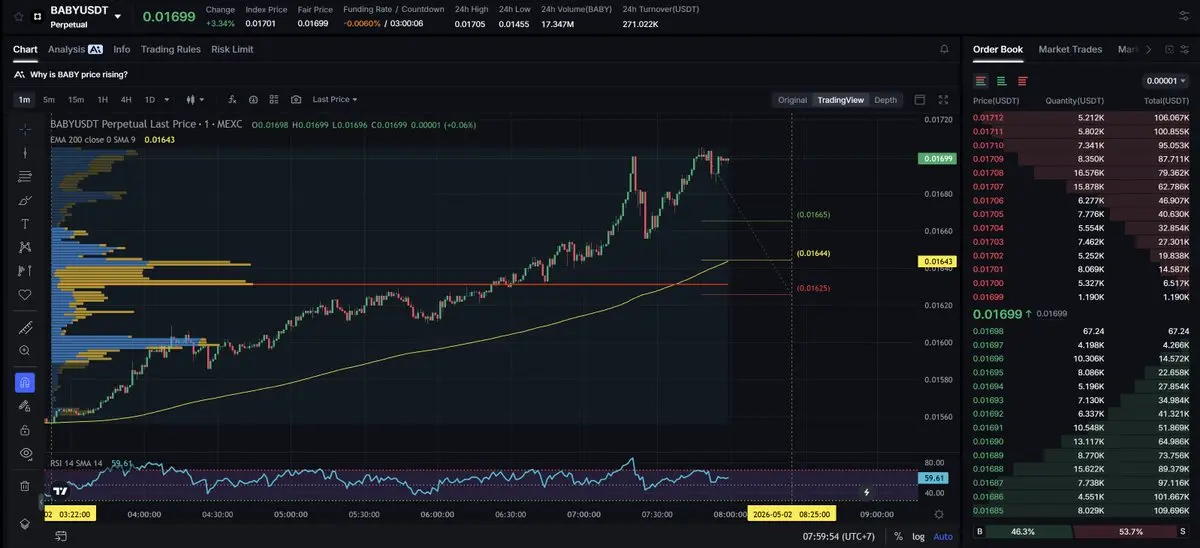This screenshot has height=548, width=1200.
Task: Open the Info tab
Action: tap(122, 49)
